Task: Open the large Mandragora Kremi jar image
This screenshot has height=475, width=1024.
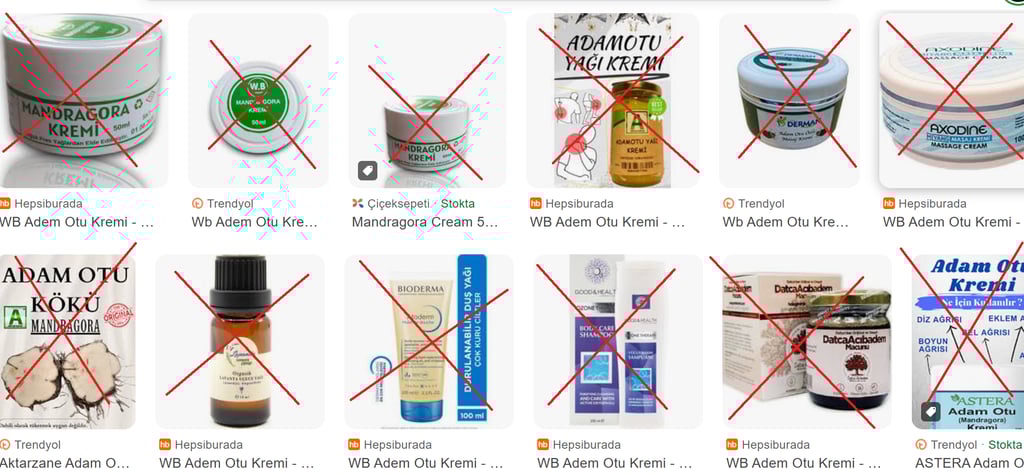Action: click(84, 101)
